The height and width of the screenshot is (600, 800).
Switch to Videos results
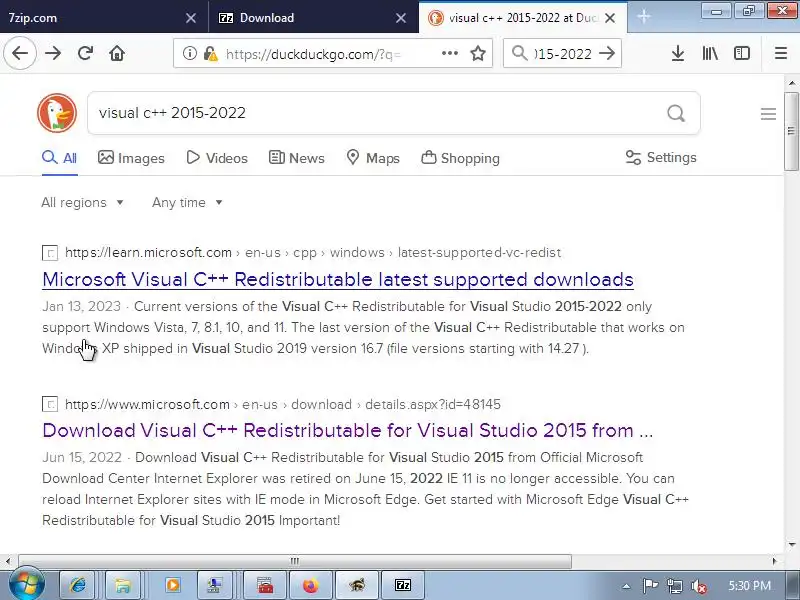click(x=217, y=158)
